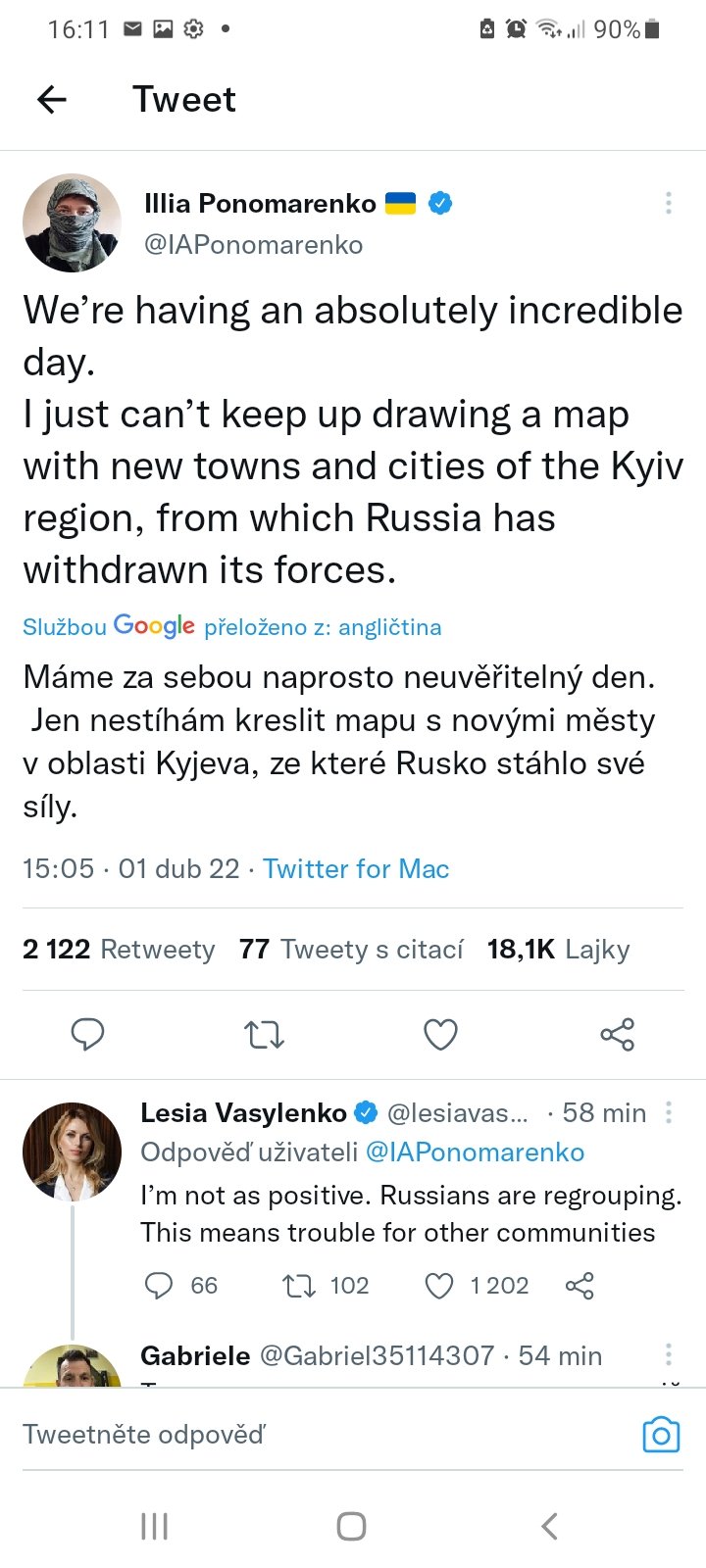The image size is (706, 1568).
Task: Tap the reply icon on Lesia's tweet
Action: [x=159, y=1285]
